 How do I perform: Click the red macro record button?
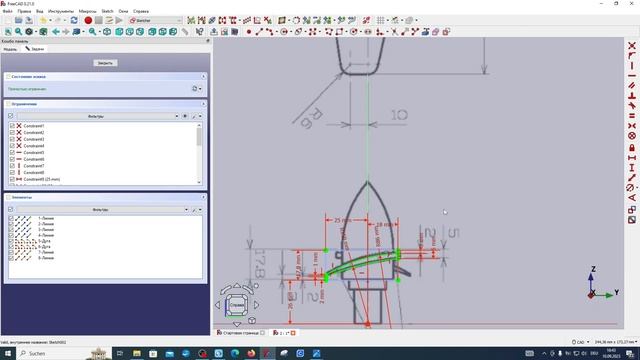pos(88,20)
